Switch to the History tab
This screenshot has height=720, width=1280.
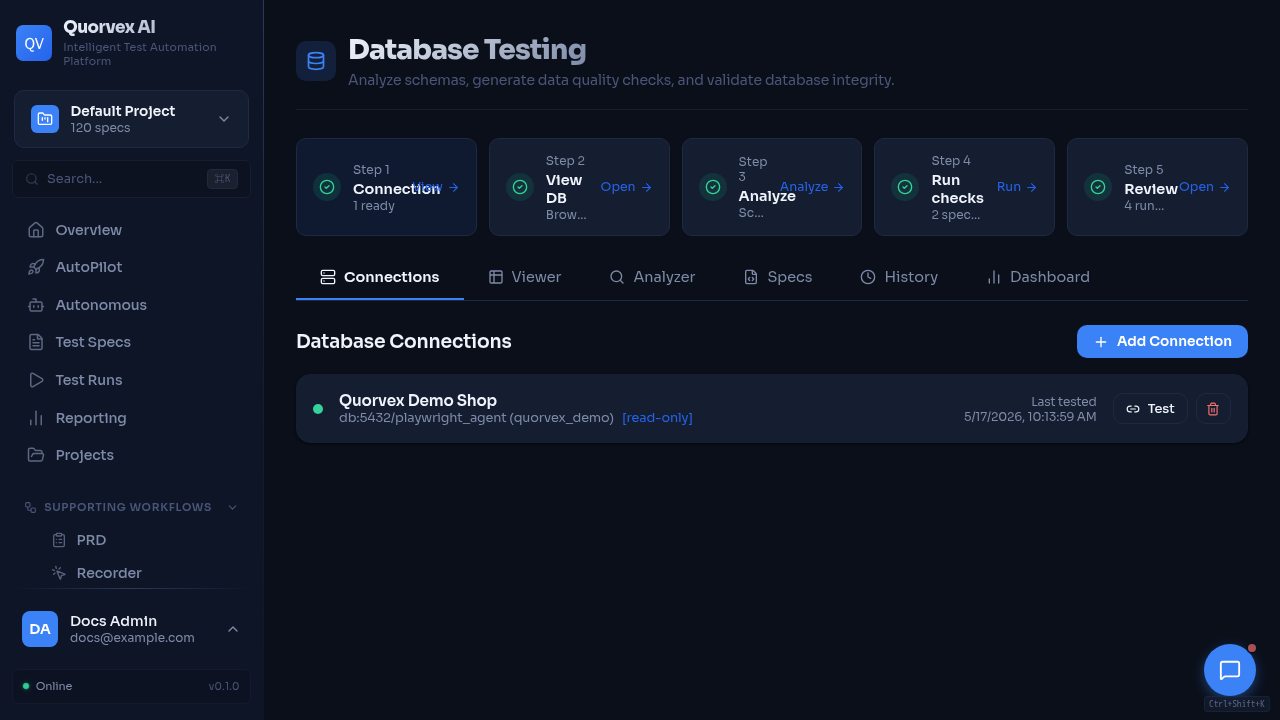[x=899, y=277]
